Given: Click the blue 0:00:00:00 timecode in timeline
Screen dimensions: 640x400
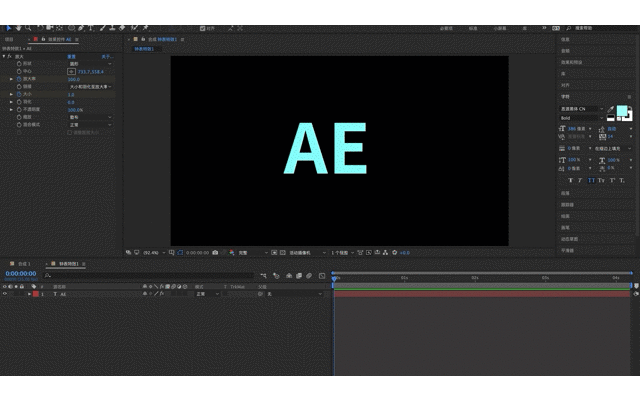Looking at the screenshot, I should (x=21, y=273).
